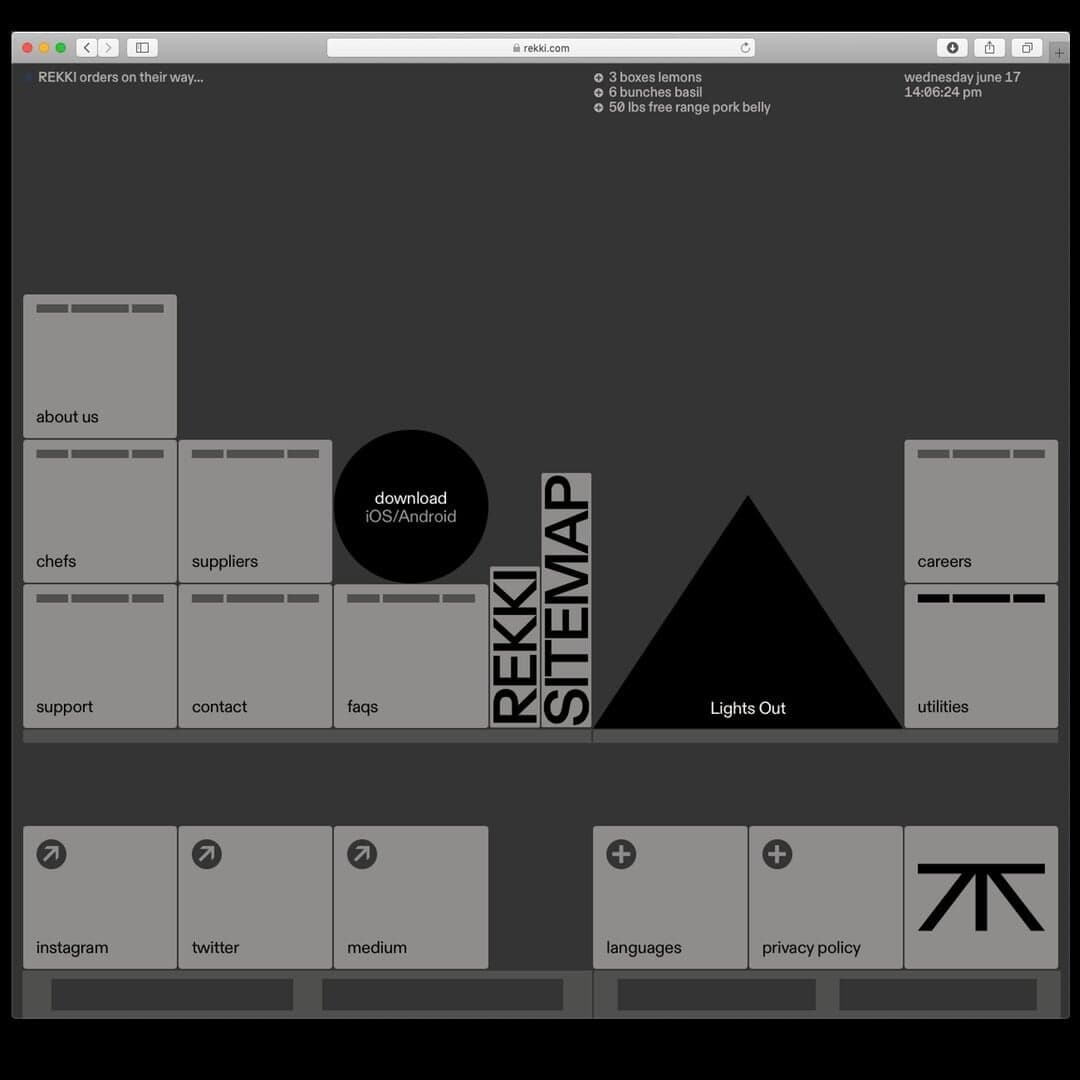Open the chefs page

99,510
